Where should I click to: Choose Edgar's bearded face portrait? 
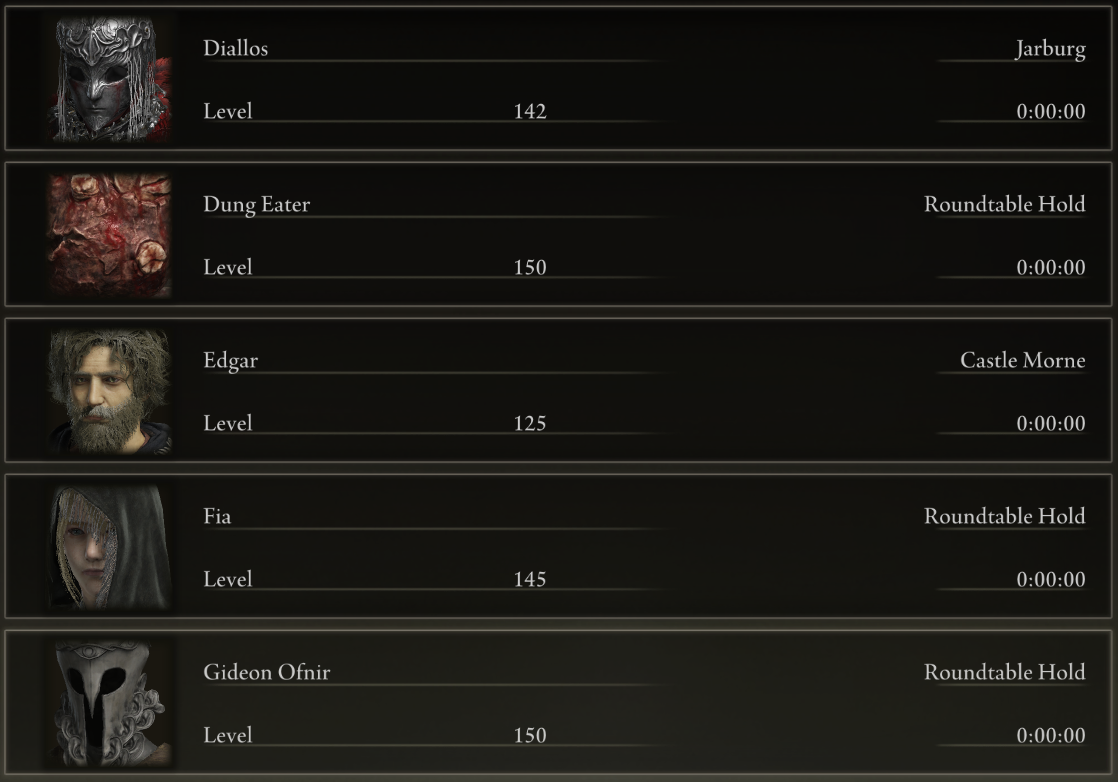tap(109, 391)
